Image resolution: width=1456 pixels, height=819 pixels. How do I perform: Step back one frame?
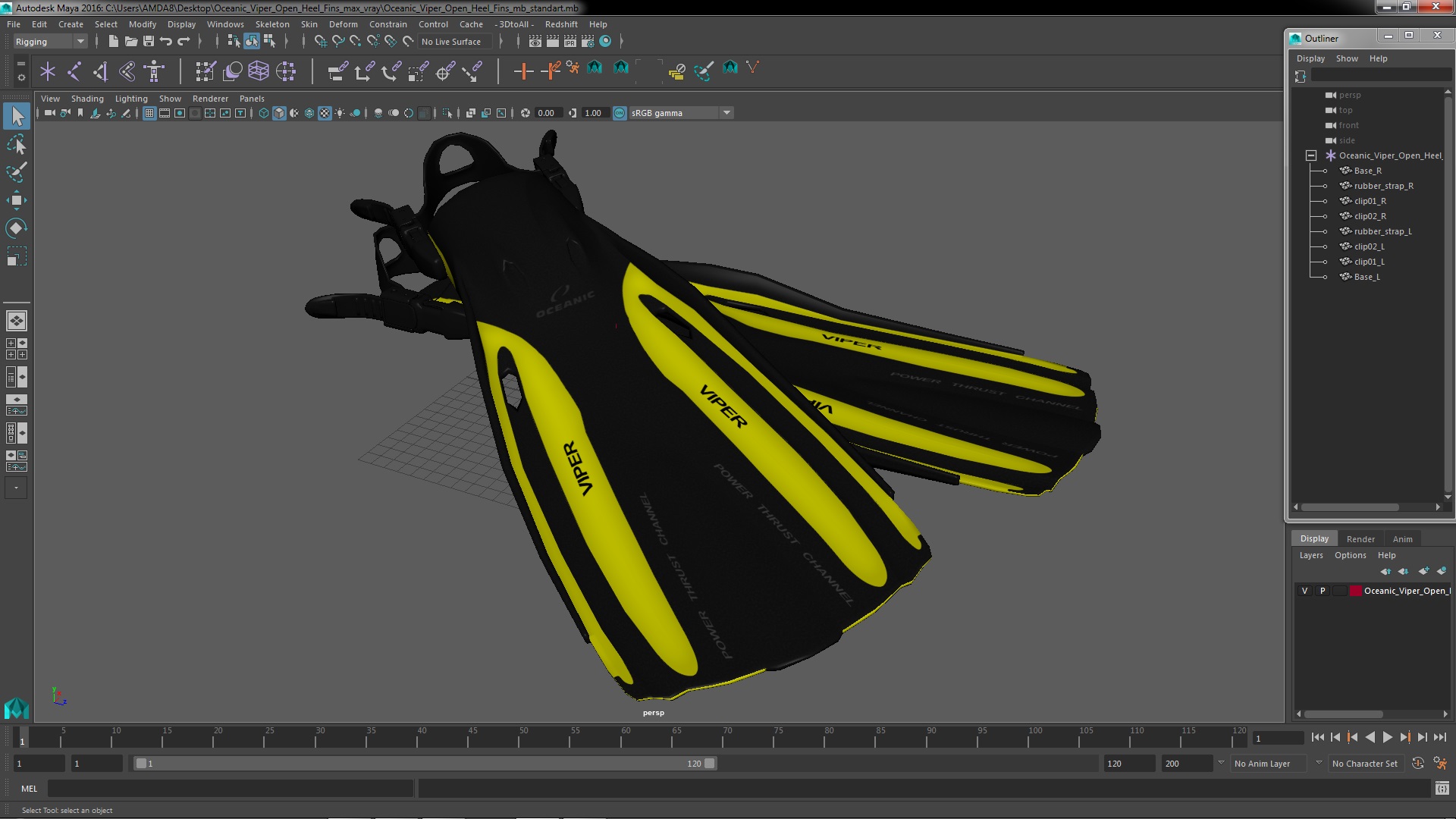(1335, 737)
